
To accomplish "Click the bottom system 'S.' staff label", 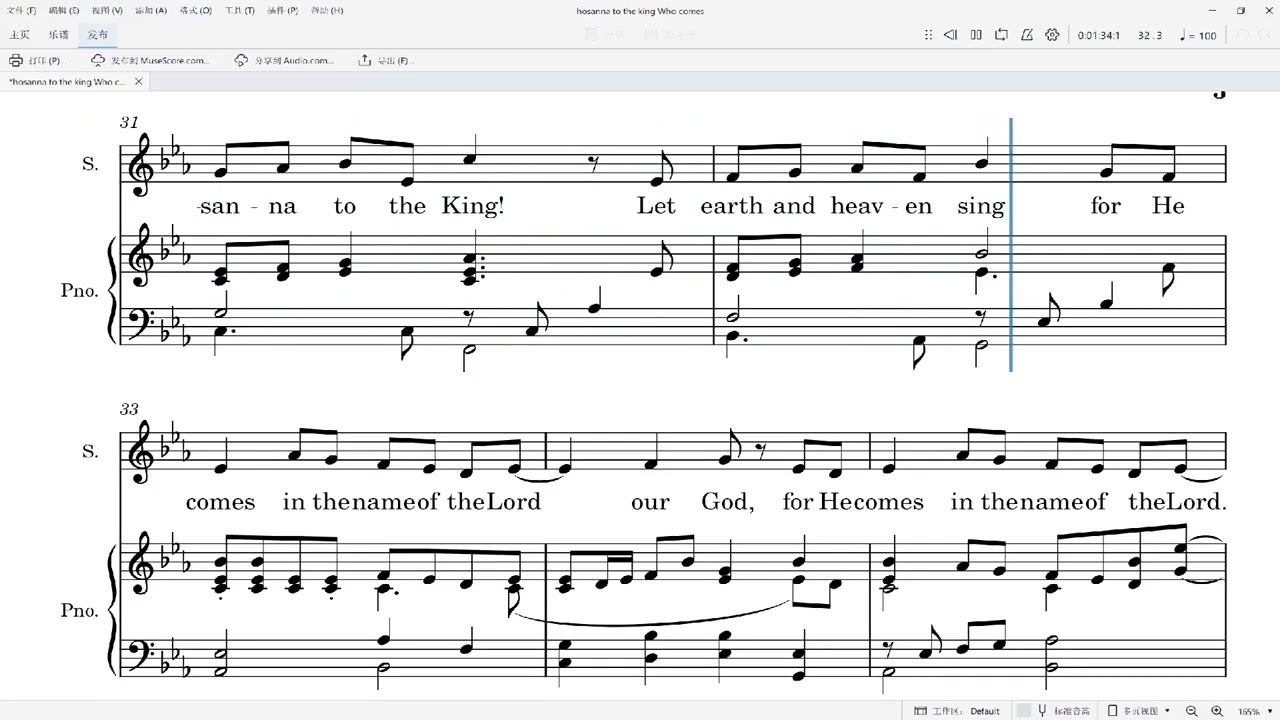I will pos(90,451).
